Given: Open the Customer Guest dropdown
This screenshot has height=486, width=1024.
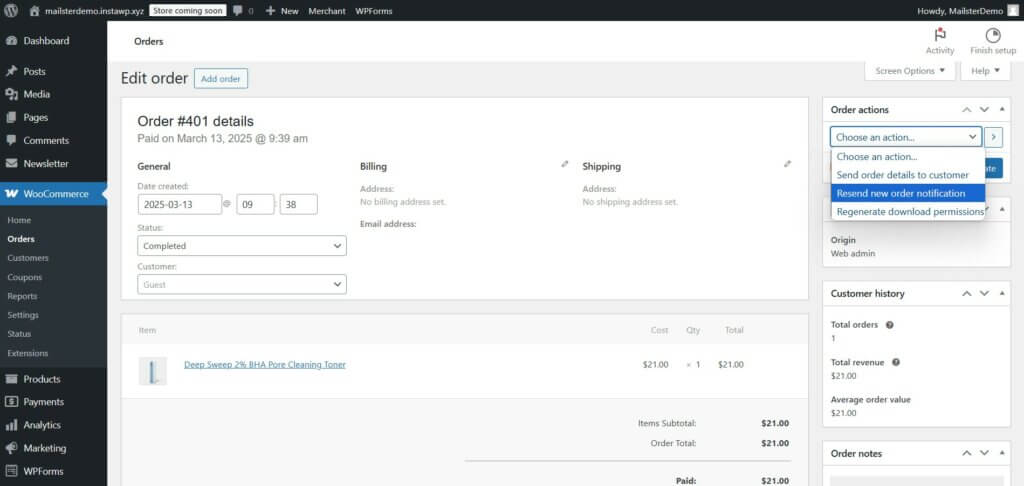Looking at the screenshot, I should (x=242, y=285).
